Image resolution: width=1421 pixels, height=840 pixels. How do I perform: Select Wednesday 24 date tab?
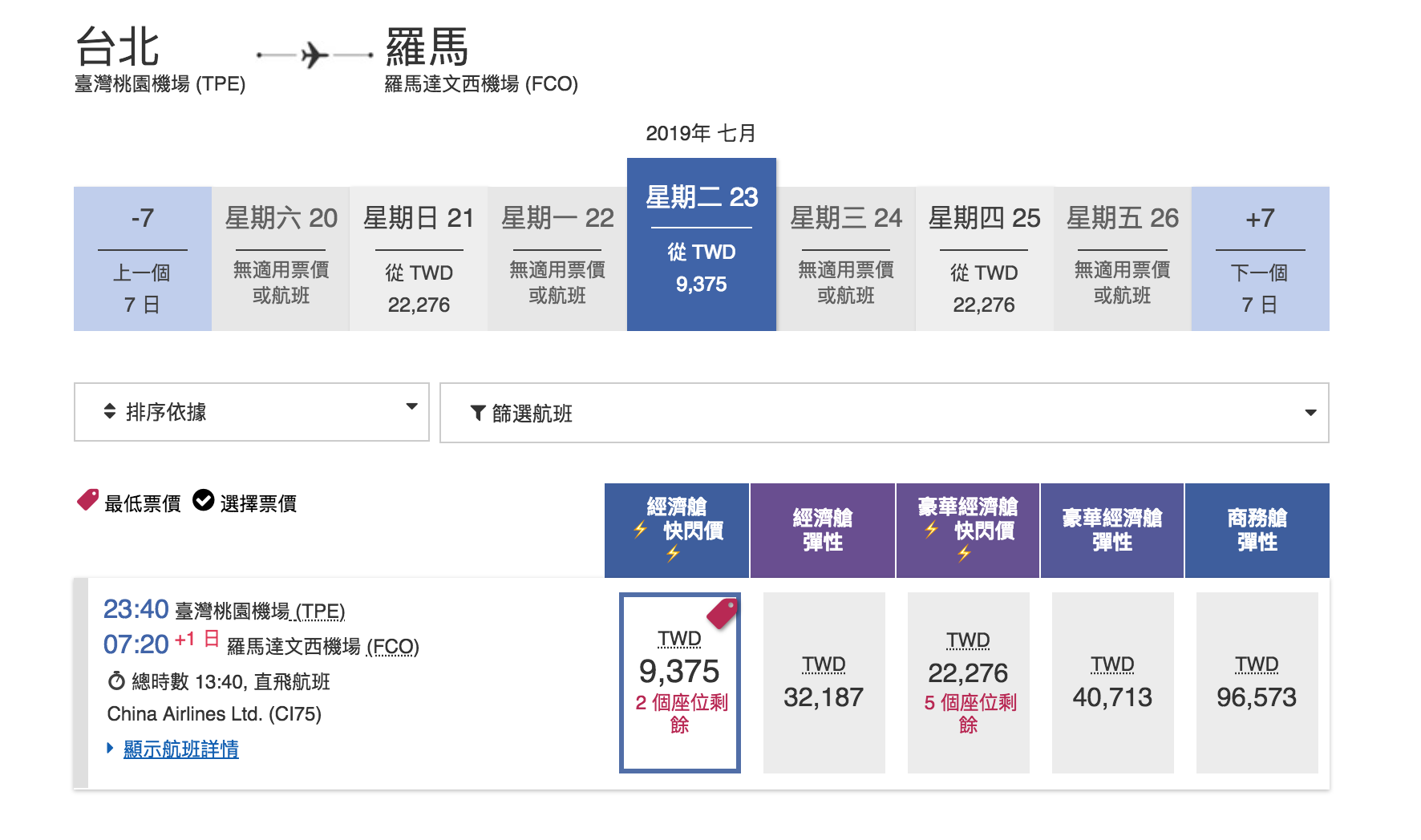pyautogui.click(x=846, y=259)
